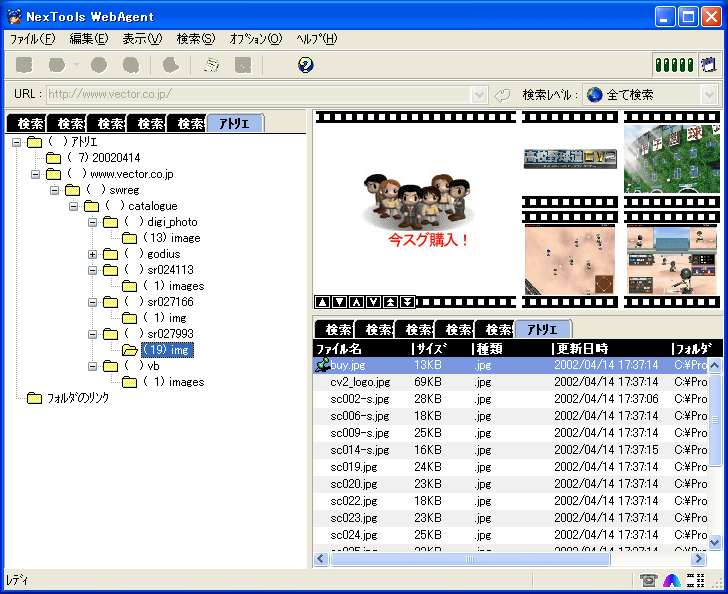This screenshot has width=728, height=594.
Task: Click the globe icon in the search level box
Action: (594, 95)
